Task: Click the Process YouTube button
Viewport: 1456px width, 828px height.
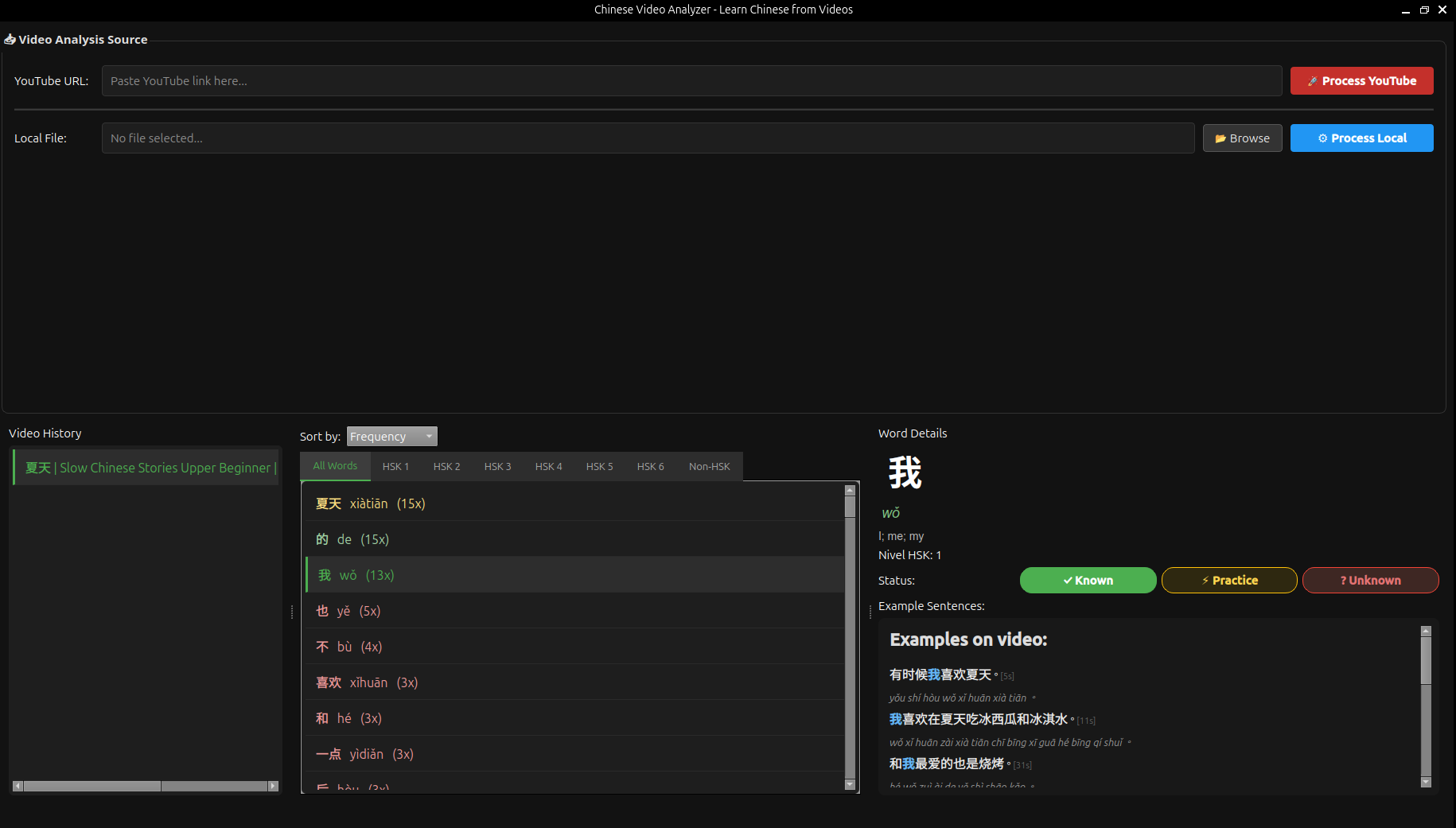Action: pyautogui.click(x=1361, y=81)
